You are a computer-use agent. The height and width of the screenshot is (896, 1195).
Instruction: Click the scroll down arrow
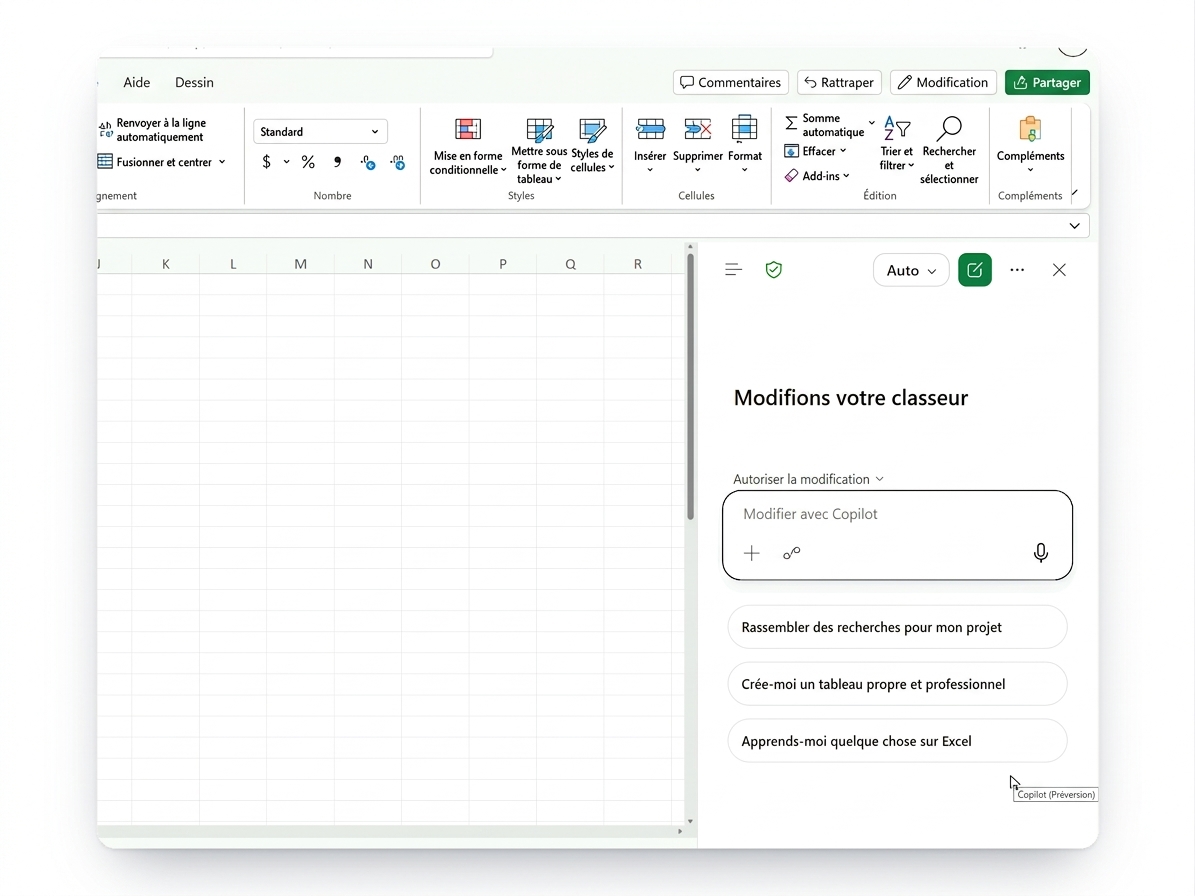click(x=690, y=821)
